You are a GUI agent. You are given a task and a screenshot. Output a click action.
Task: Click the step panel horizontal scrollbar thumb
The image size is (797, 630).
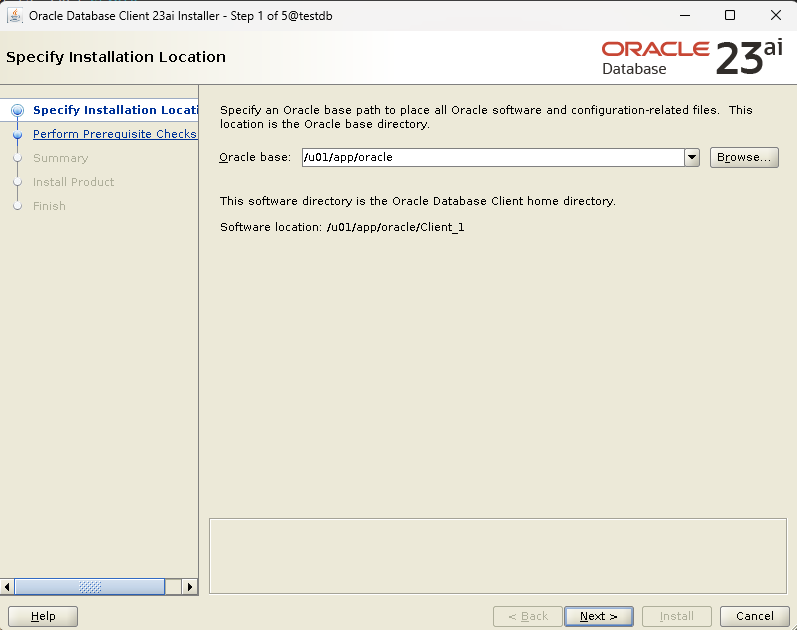pyautogui.click(x=90, y=587)
